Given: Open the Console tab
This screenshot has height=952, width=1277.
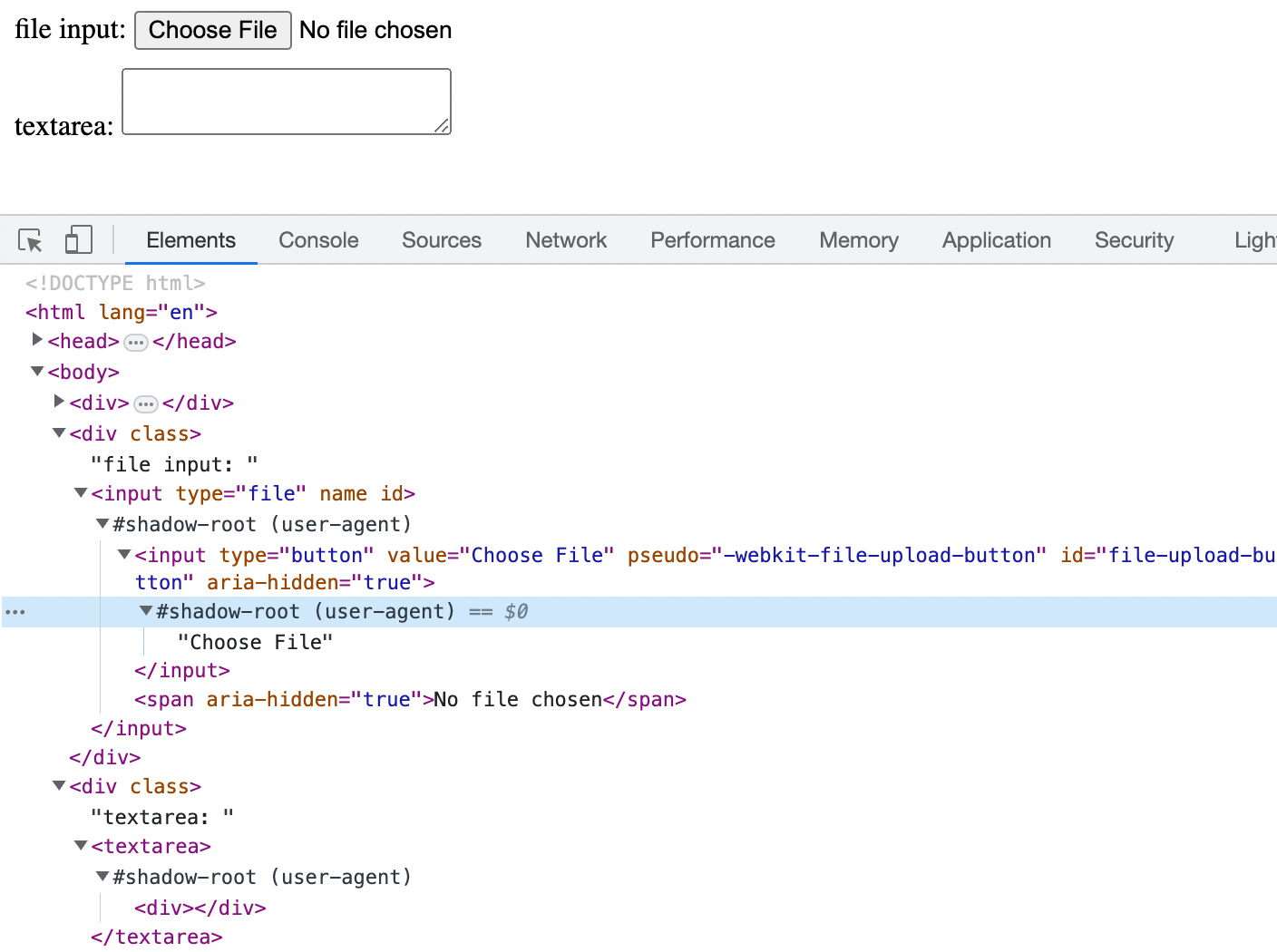Looking at the screenshot, I should (318, 240).
